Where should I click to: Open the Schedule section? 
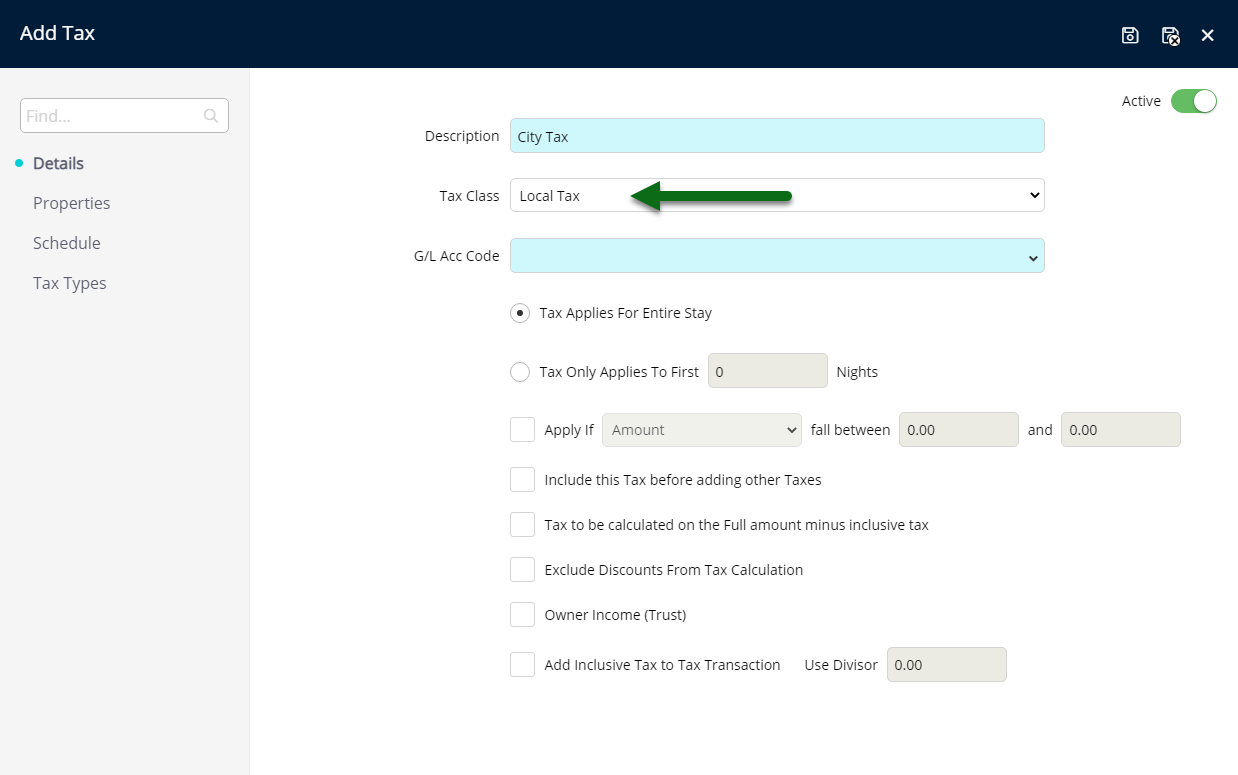click(67, 243)
